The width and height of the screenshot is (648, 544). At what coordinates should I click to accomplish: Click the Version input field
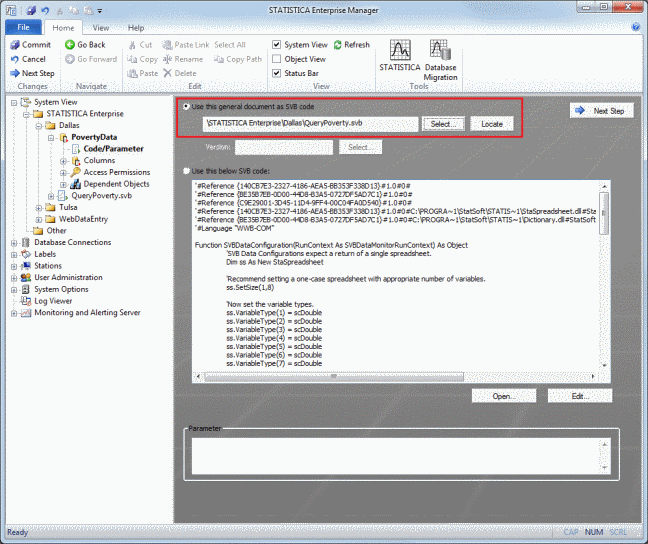[284, 147]
